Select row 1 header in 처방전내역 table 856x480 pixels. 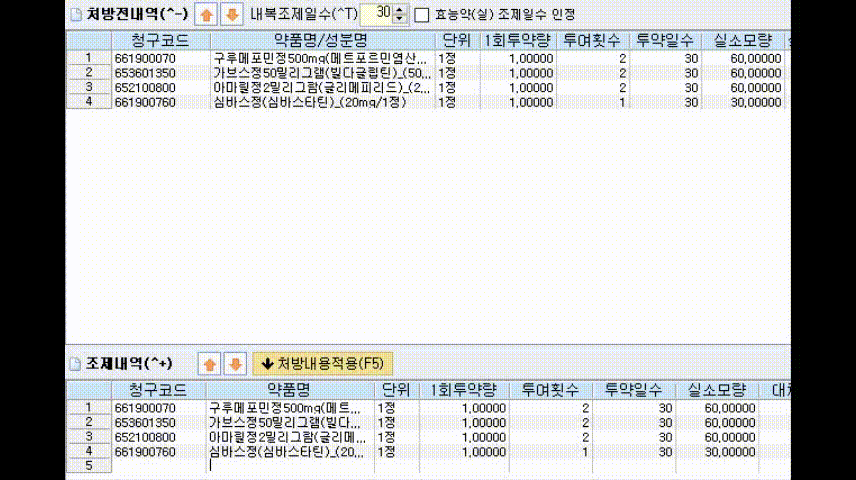89,58
